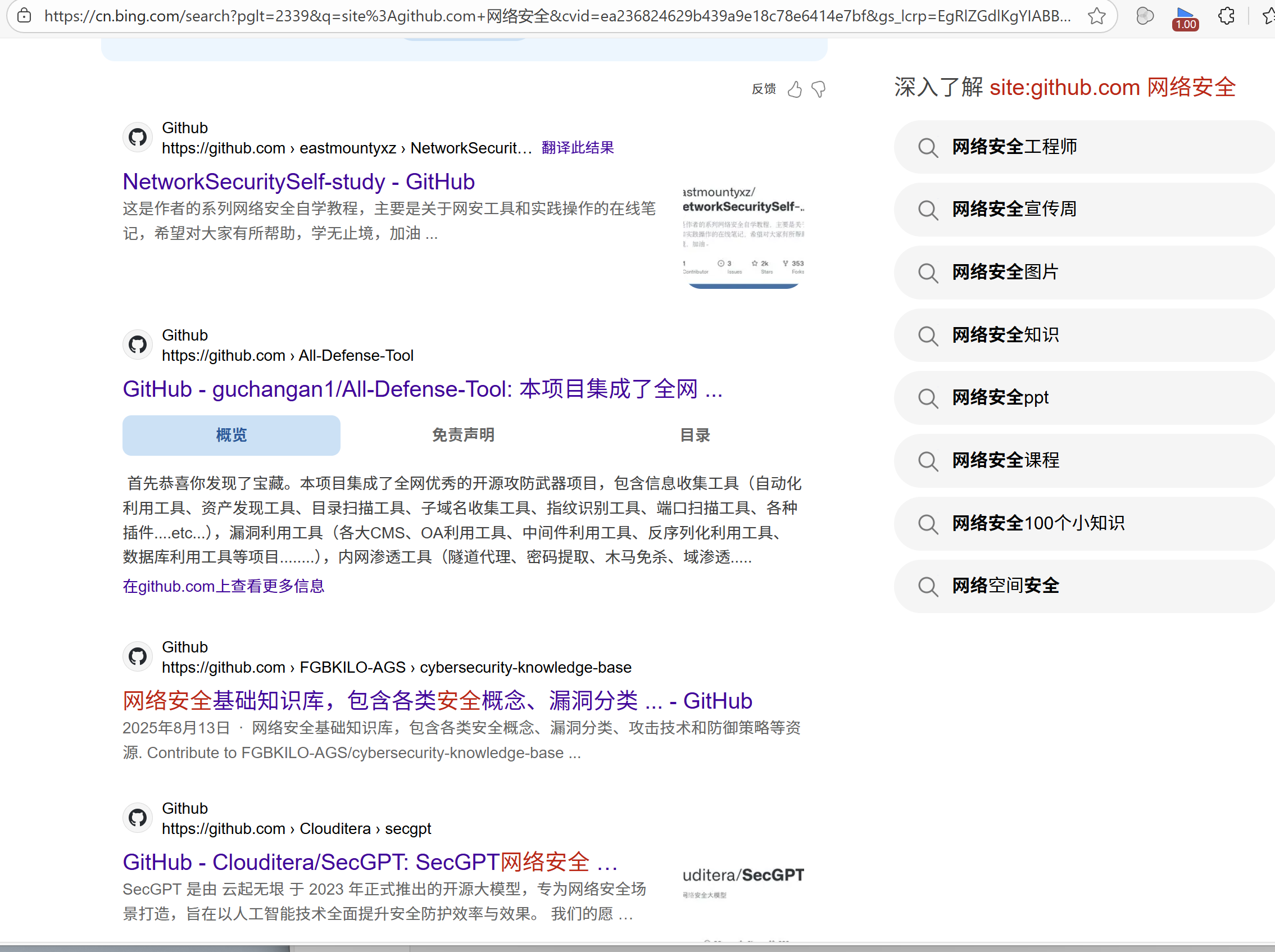Click the favorite star in address bar

click(x=1096, y=16)
